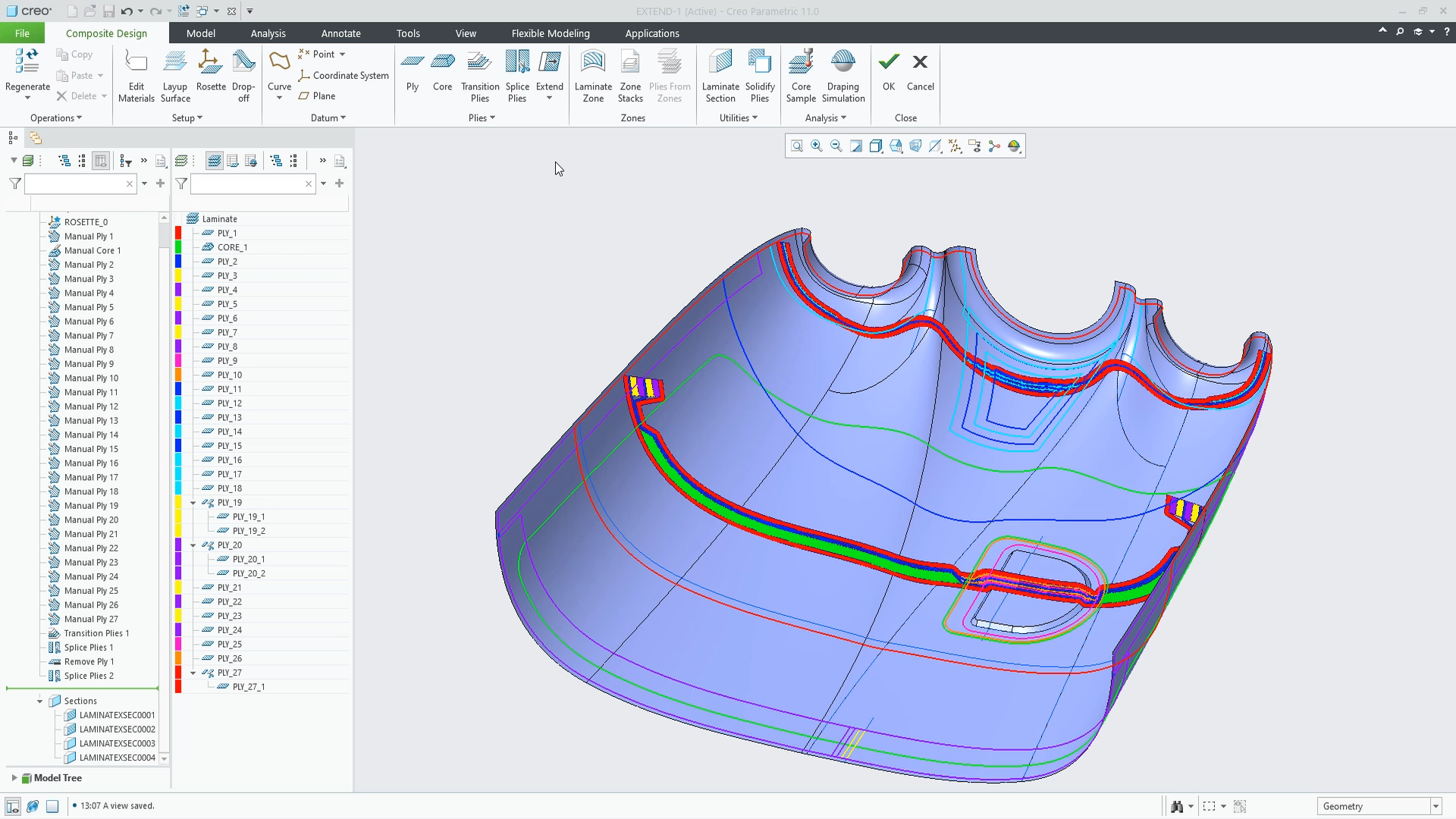Toggle perspective view in graphics toolbar
1456x819 pixels.
point(915,146)
